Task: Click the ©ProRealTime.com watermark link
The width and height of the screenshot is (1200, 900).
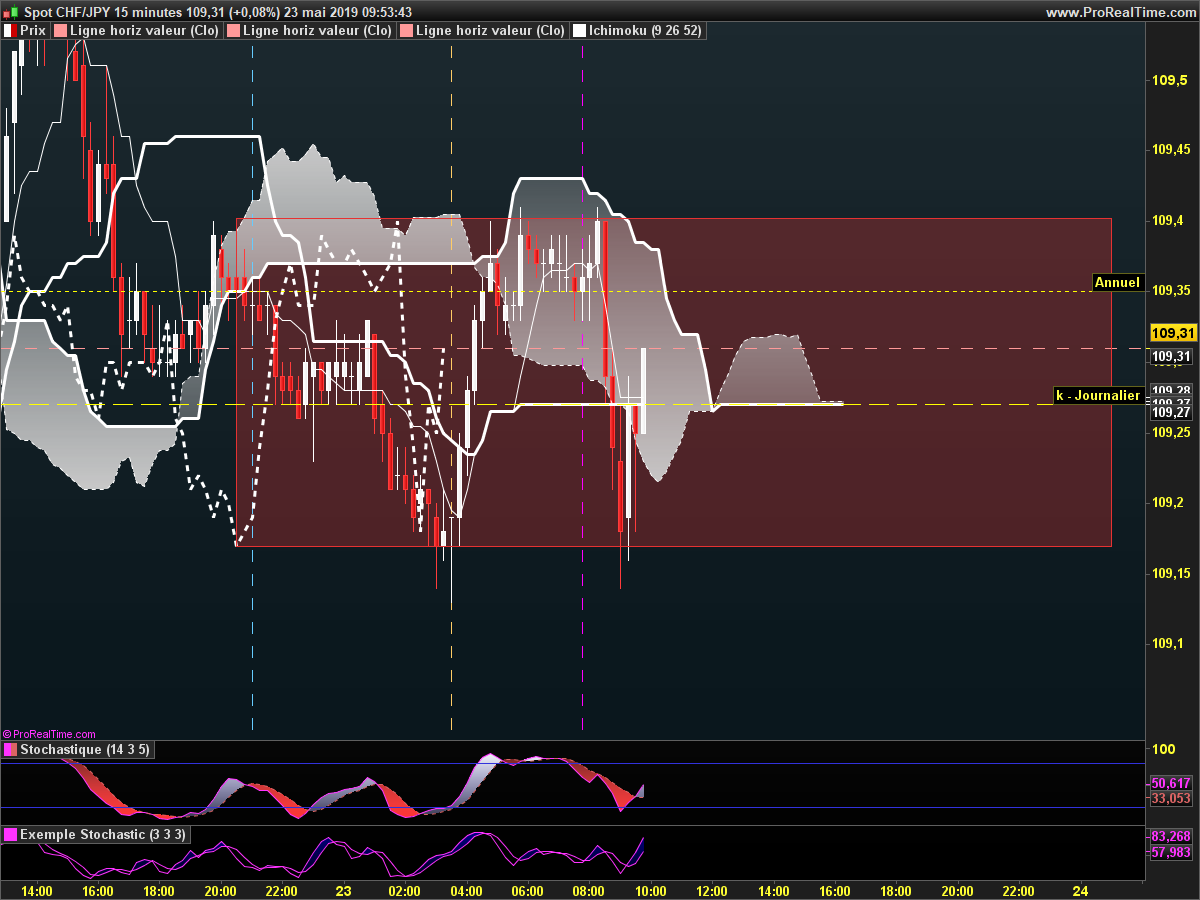Action: point(50,734)
